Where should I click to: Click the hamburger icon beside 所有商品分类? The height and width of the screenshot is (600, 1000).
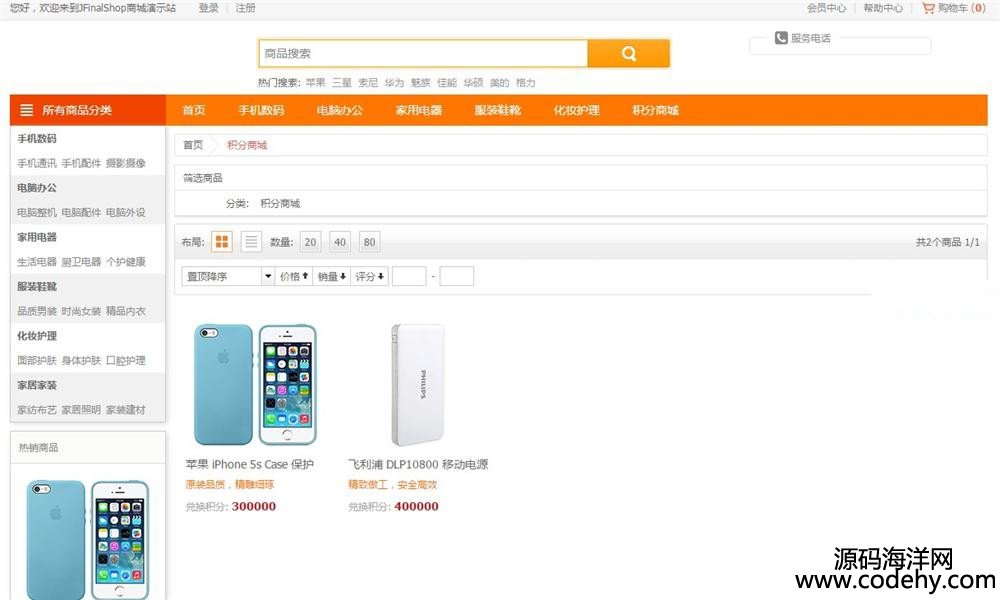pos(27,110)
